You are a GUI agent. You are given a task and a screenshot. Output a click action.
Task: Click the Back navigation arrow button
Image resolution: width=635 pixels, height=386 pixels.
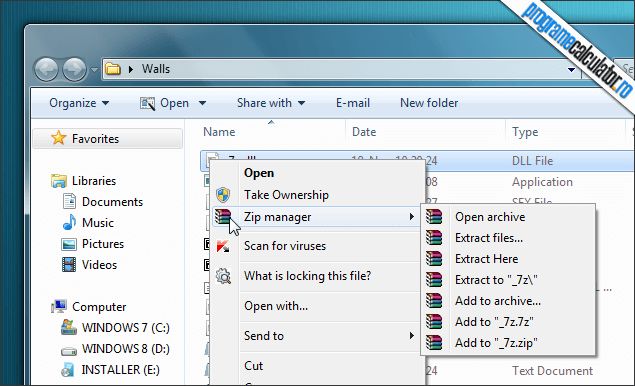tap(47, 69)
